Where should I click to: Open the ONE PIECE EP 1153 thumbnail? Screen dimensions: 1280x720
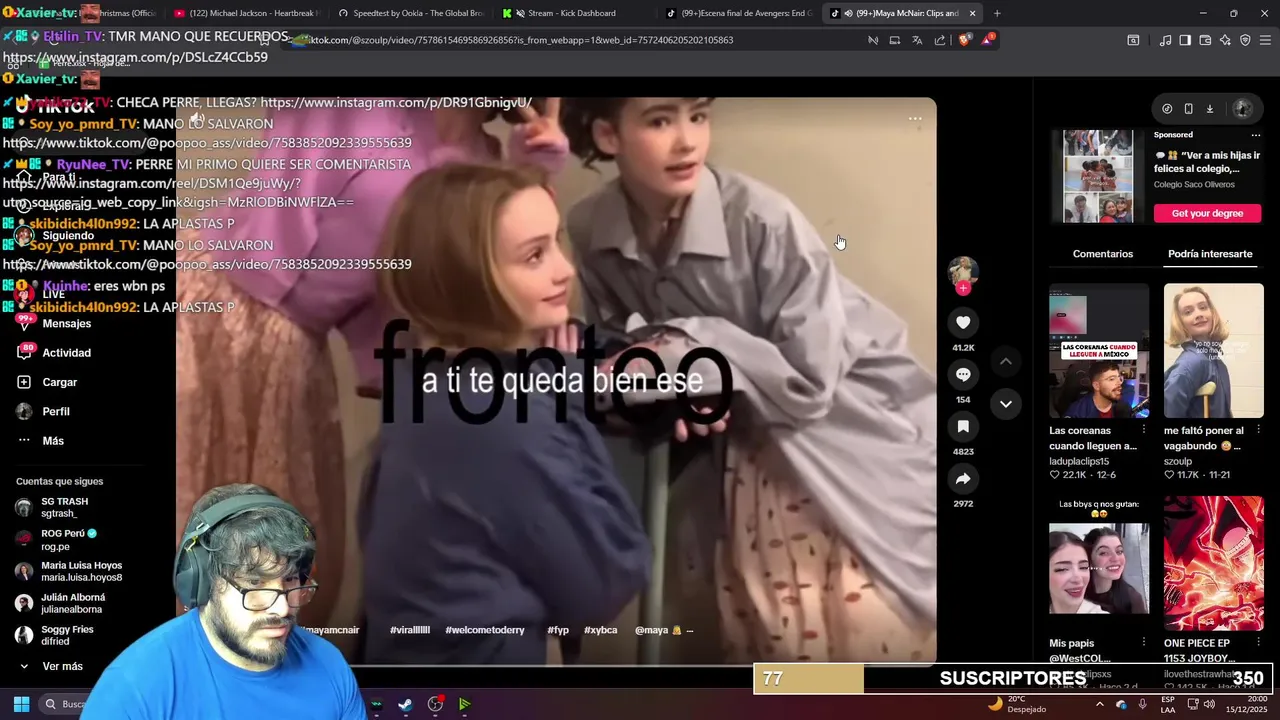click(1213, 563)
